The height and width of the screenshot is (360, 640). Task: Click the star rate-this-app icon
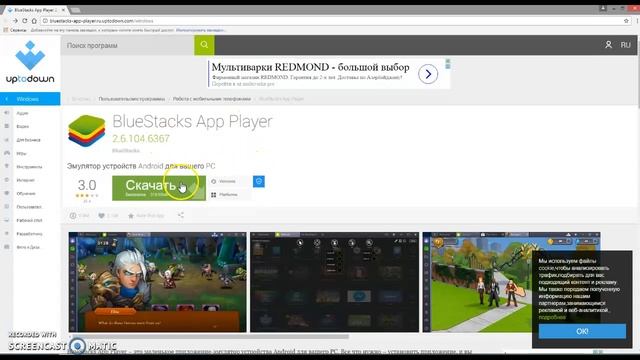pos(131,216)
